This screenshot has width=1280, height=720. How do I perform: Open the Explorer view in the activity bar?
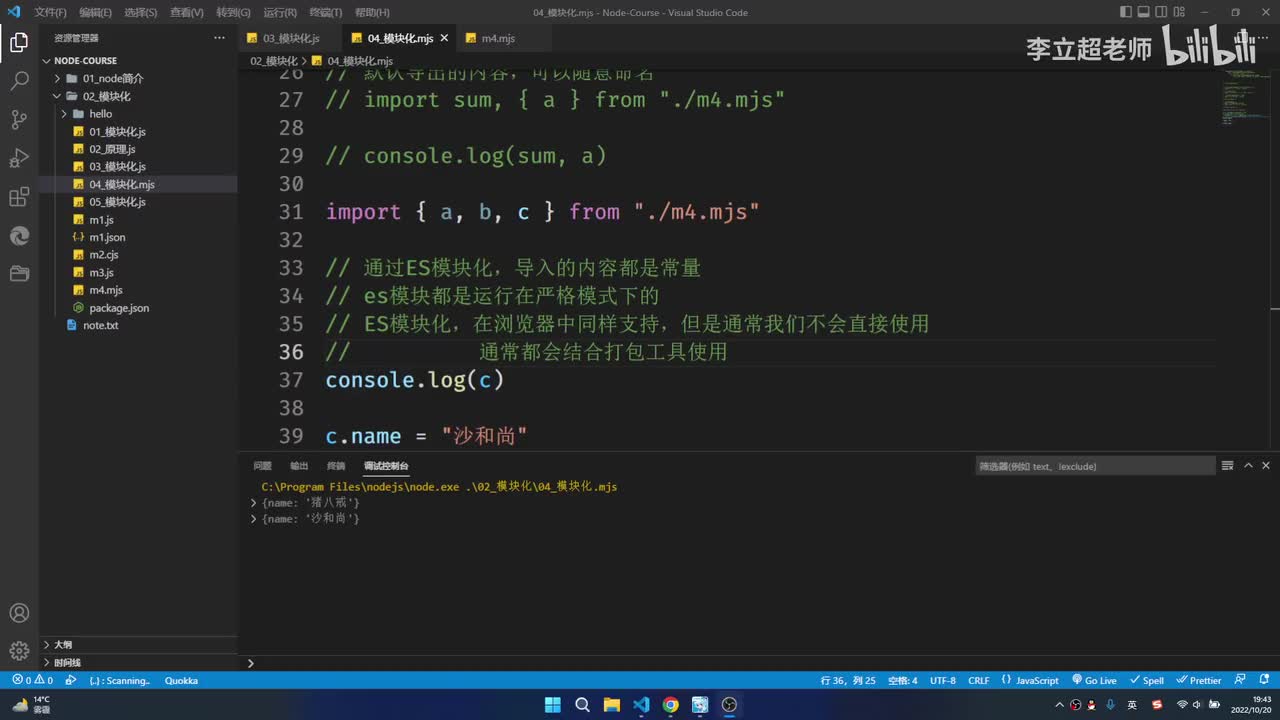pos(19,43)
